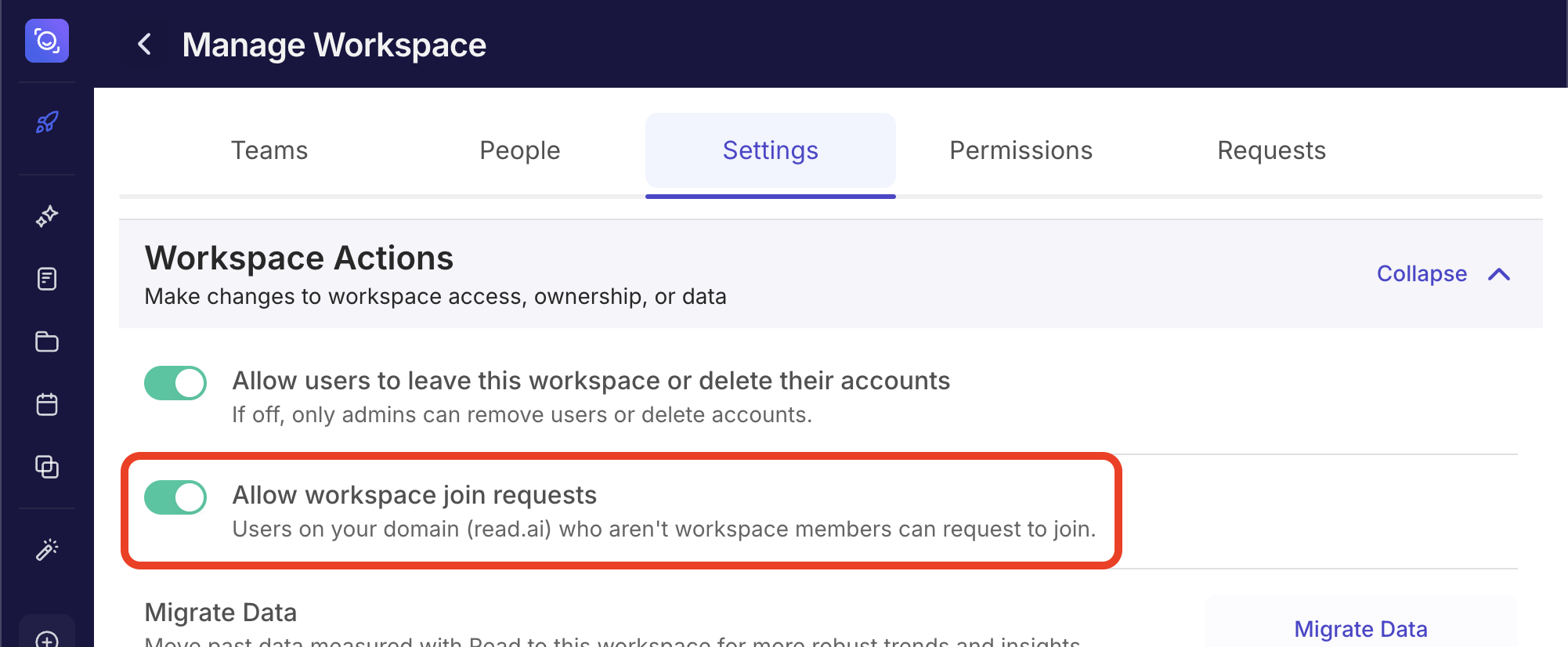Open the rocket icon in sidebar
This screenshot has height=647, width=1568.
pos(47,122)
